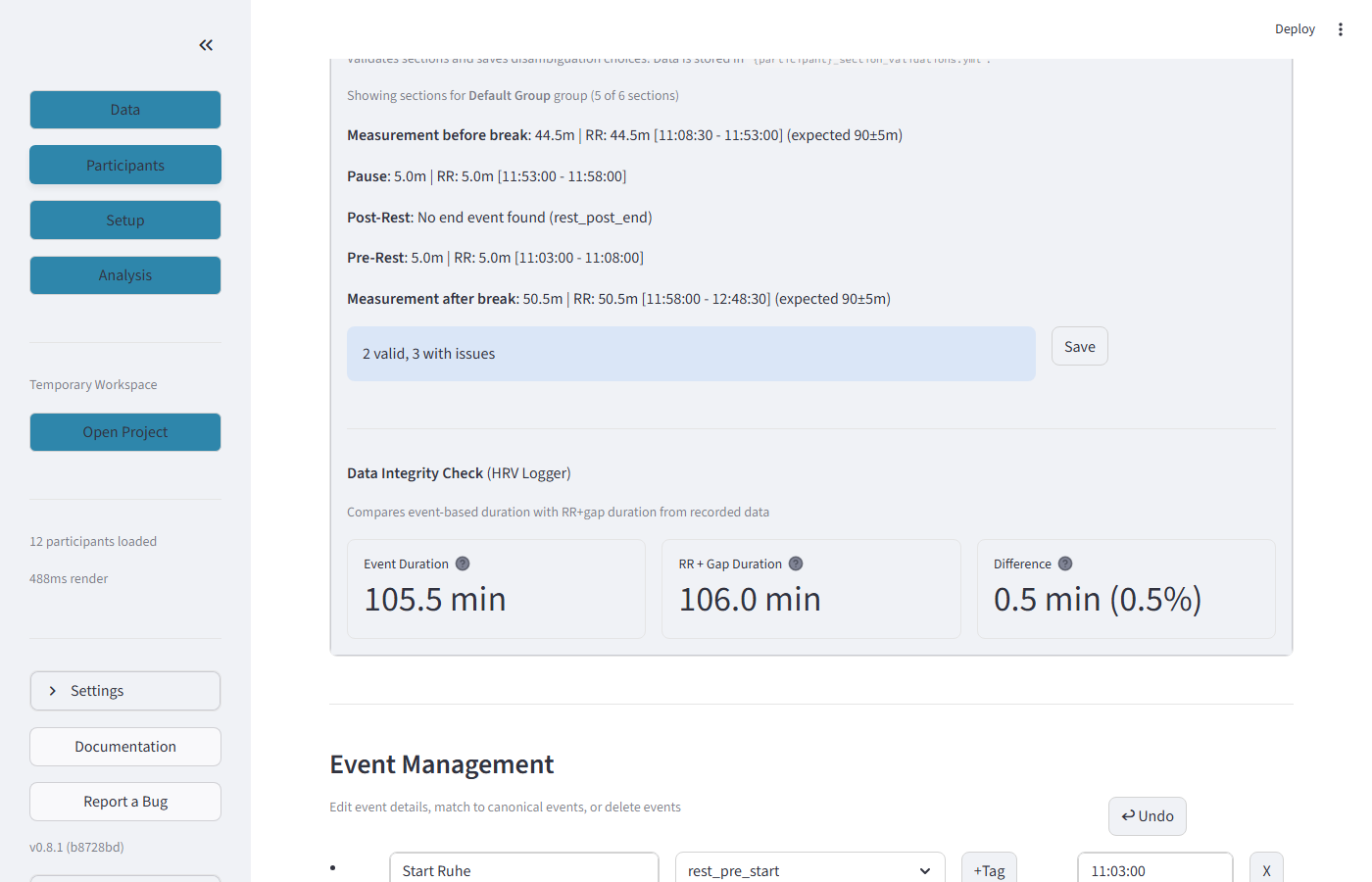The height and width of the screenshot is (882, 1372).
Task: Open Documentation link button
Action: pos(125,747)
